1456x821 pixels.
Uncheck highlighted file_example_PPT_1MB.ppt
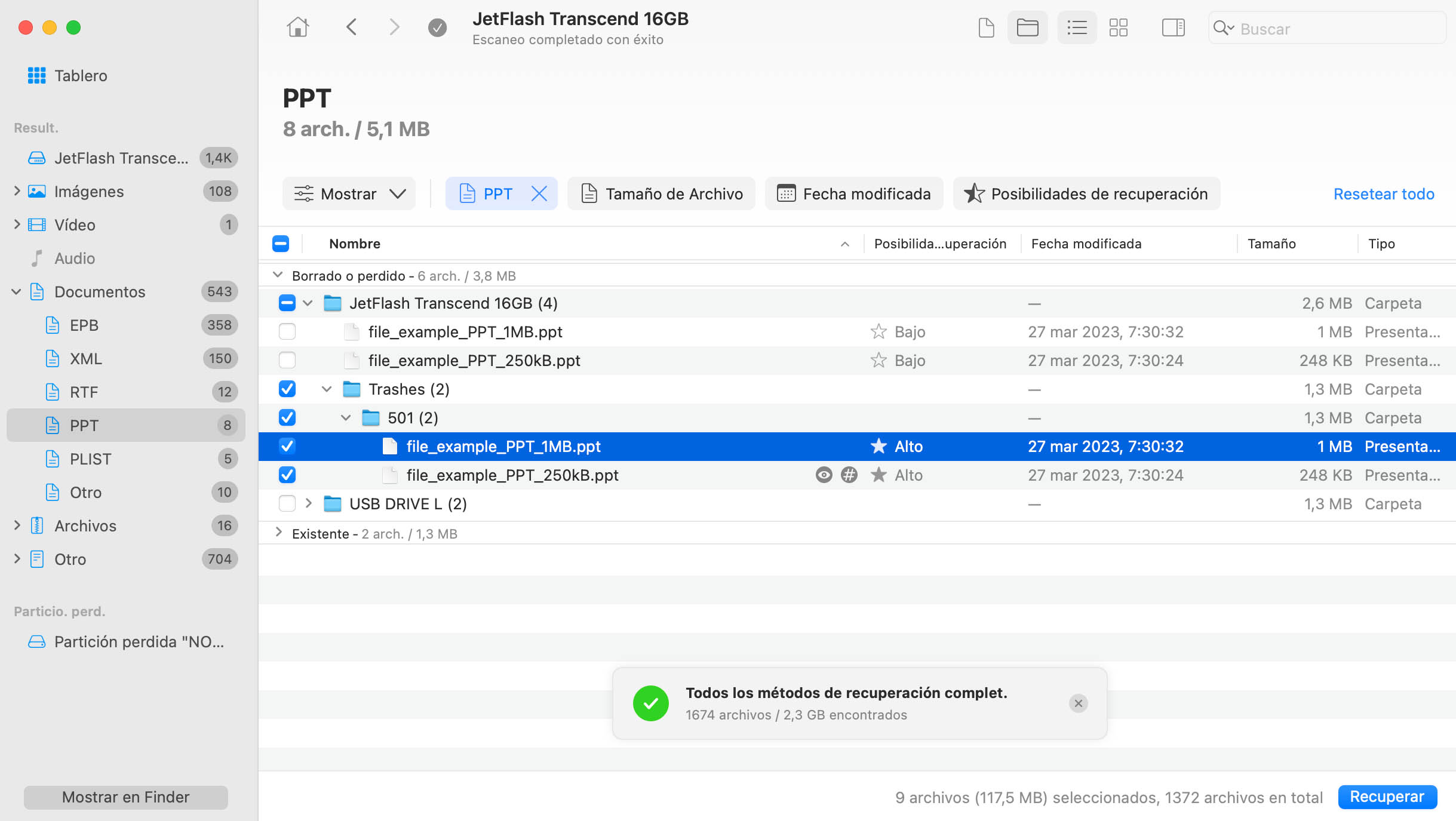287,447
